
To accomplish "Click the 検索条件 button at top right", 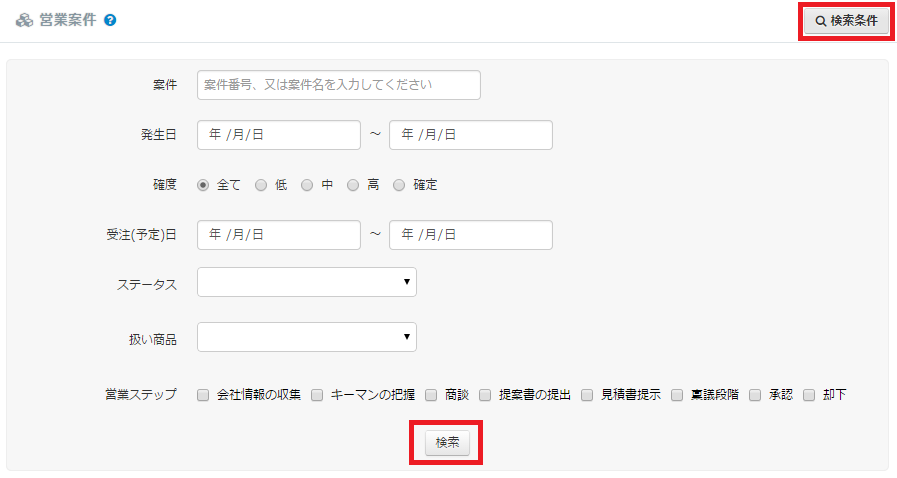I will click(x=846, y=21).
